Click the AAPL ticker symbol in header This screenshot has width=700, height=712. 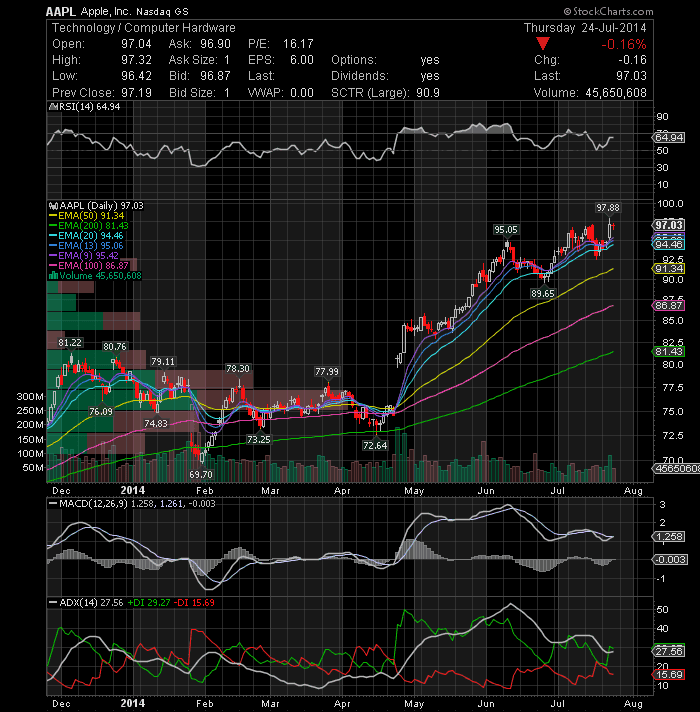point(61,11)
